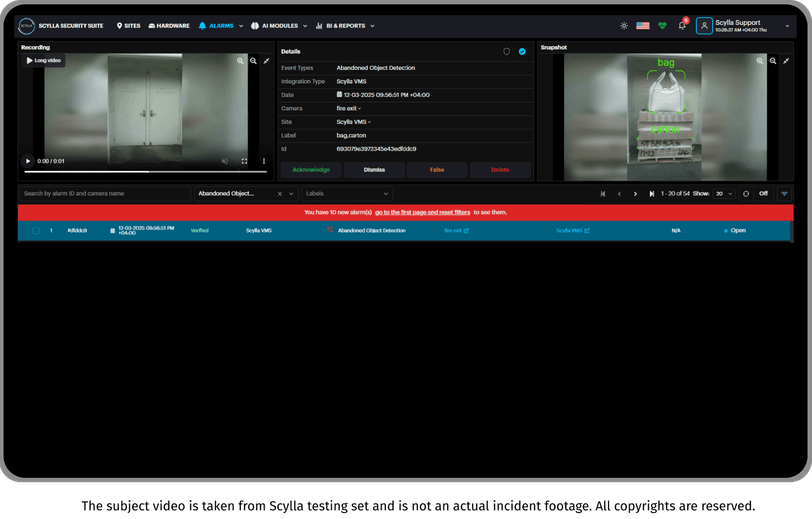The width and height of the screenshot is (812, 519).
Task: Tick the checkbox for alarm #dfddc9
Action: (36, 230)
